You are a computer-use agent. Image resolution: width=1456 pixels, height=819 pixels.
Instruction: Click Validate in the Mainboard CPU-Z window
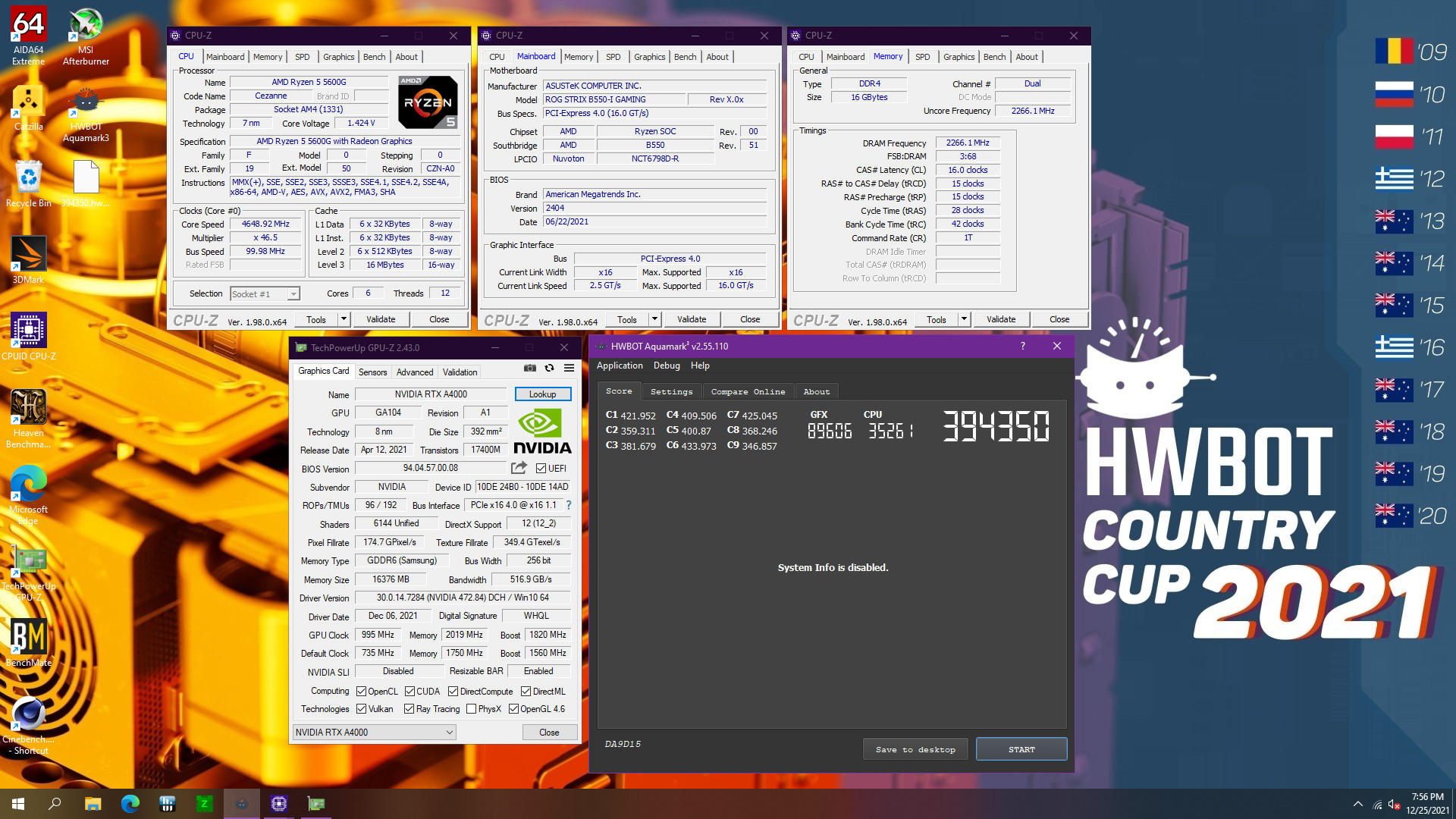[x=692, y=319]
